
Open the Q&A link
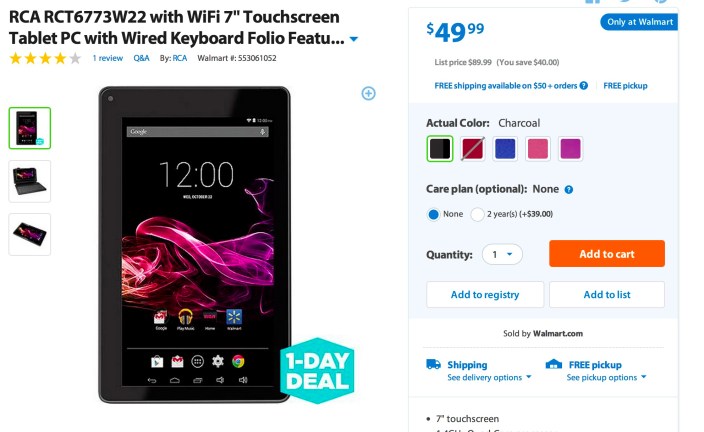(x=141, y=58)
